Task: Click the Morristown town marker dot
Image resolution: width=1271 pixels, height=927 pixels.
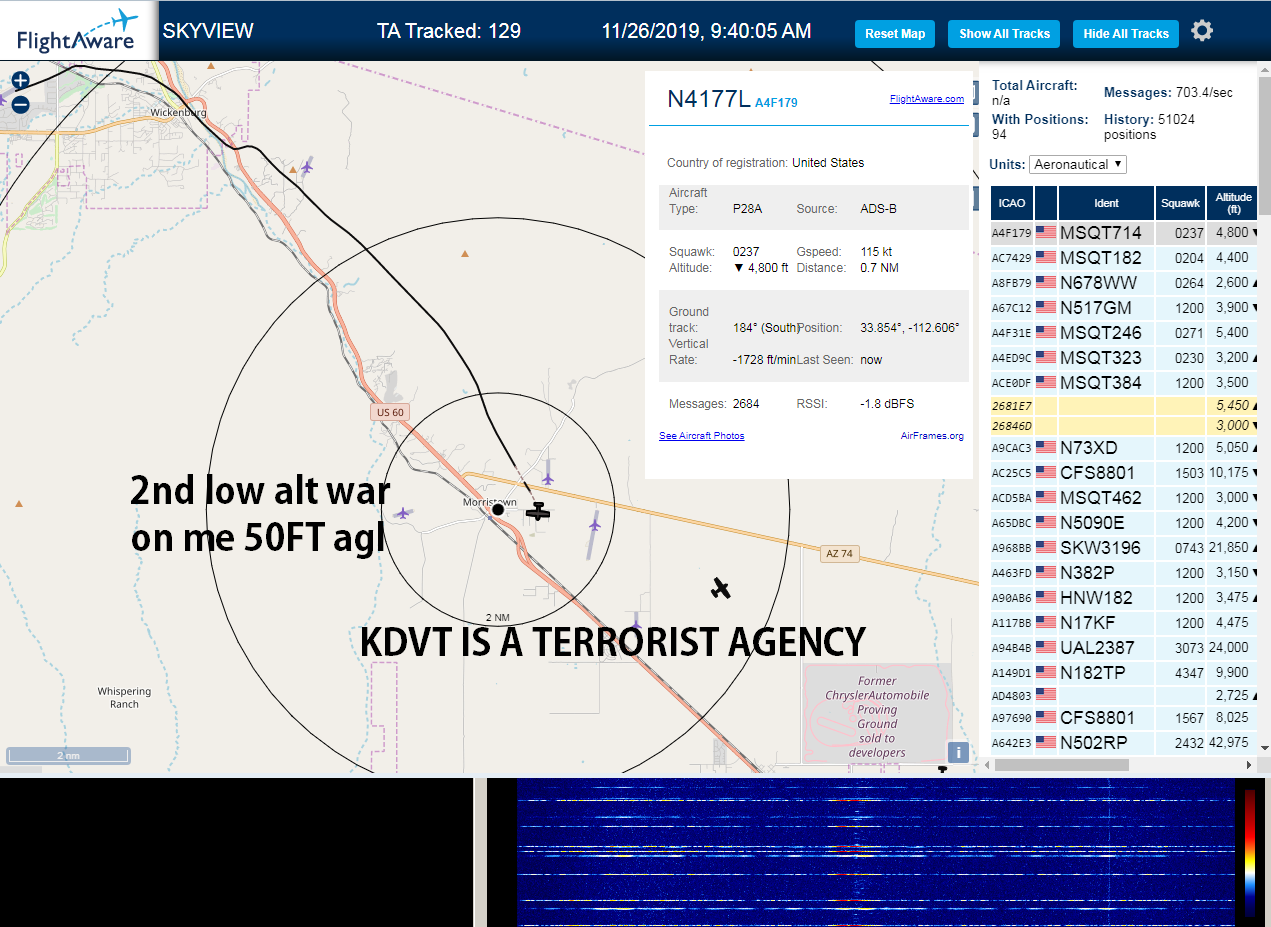Action: click(498, 510)
